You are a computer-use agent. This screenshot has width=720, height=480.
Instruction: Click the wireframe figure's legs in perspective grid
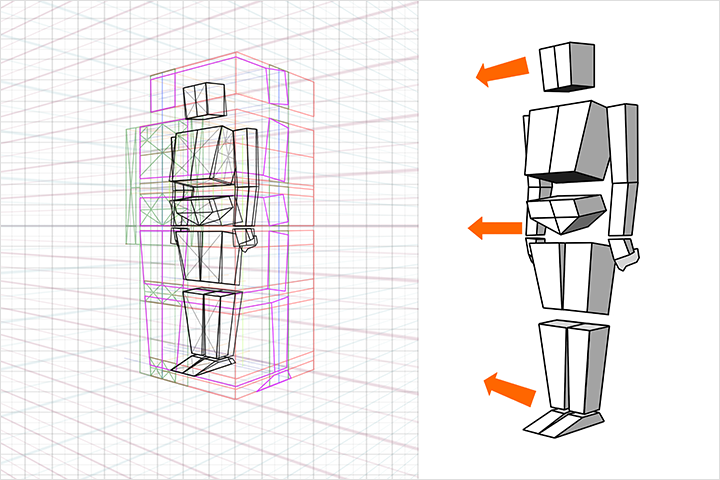point(212,323)
